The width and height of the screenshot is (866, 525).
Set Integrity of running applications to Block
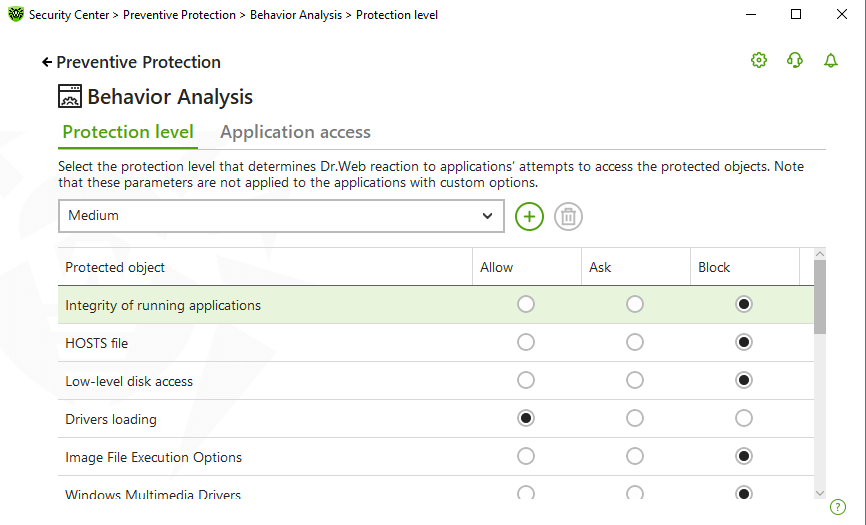(x=744, y=304)
